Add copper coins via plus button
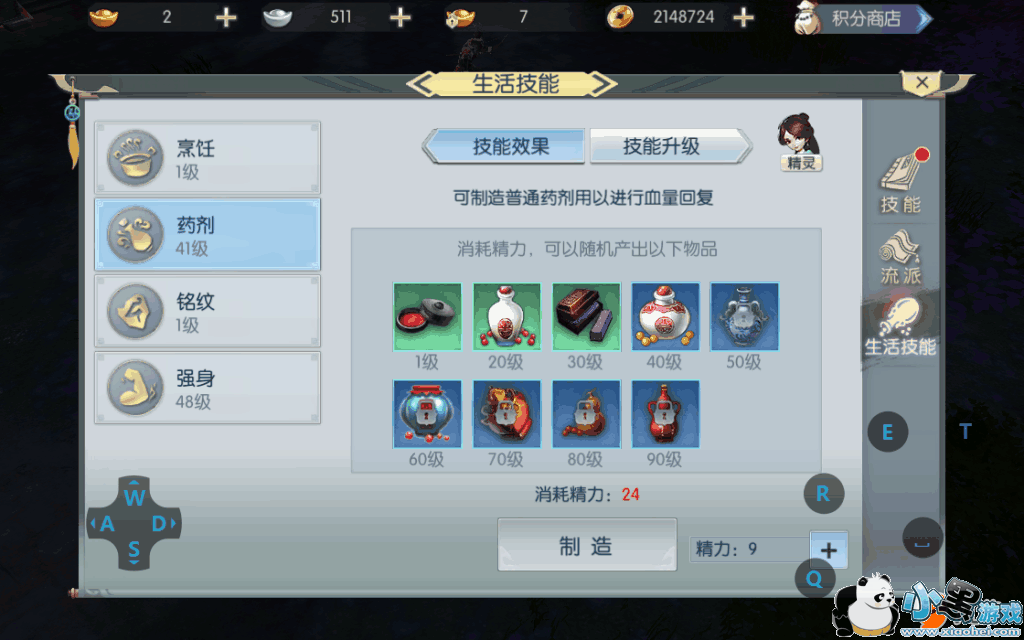The image size is (1024, 640). point(743,18)
